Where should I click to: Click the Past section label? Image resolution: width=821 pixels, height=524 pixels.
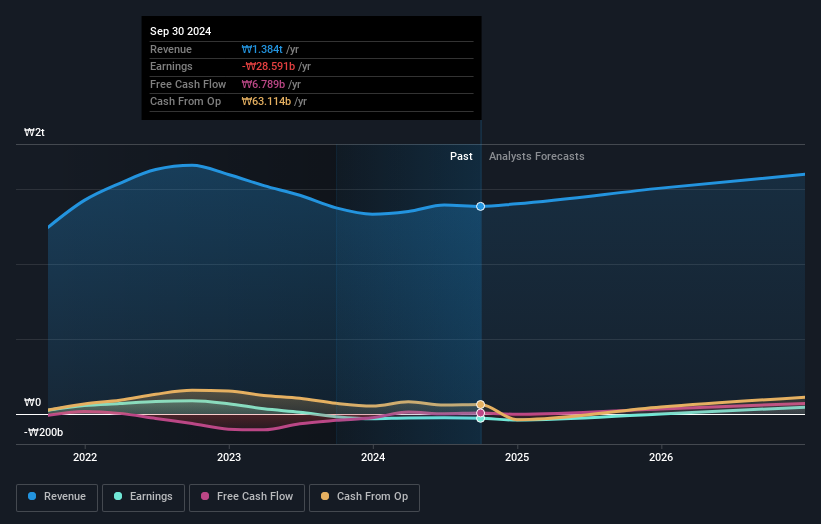tap(461, 156)
